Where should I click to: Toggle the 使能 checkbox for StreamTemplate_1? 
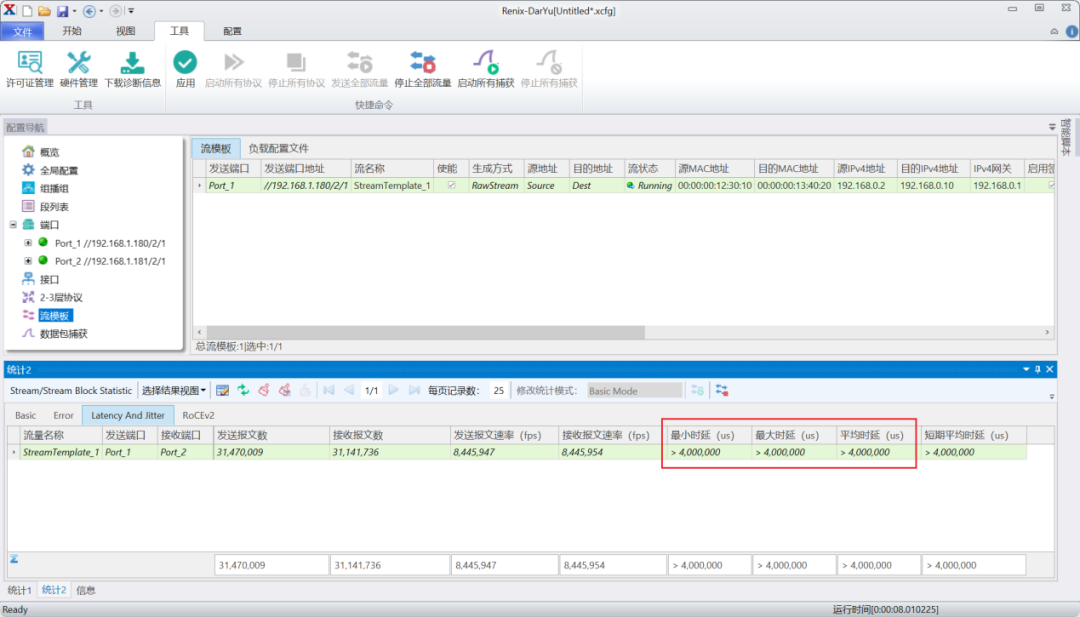451,186
